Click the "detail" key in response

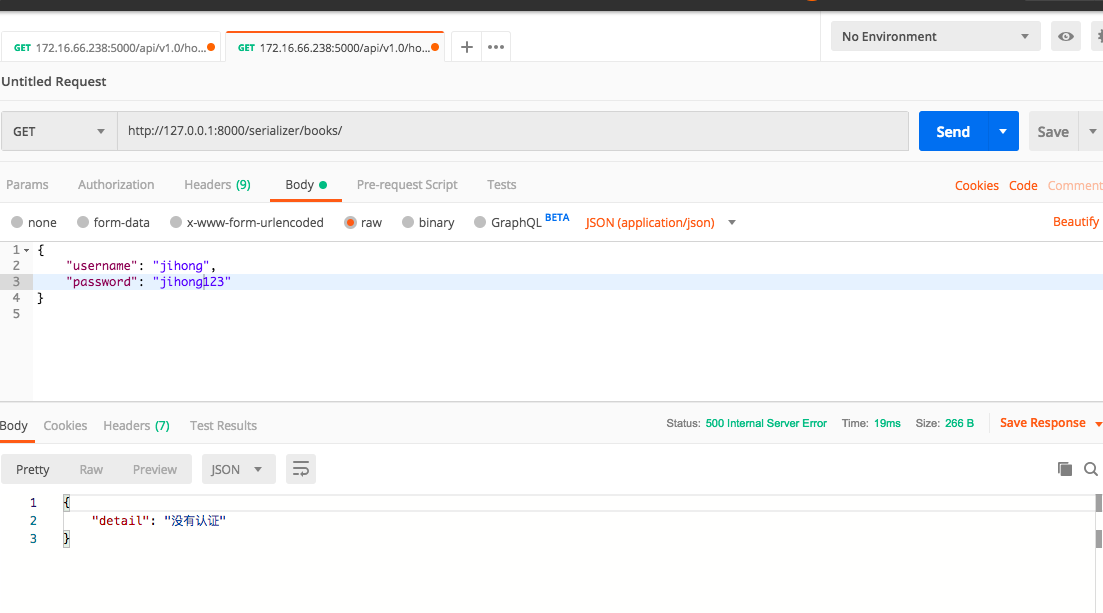[x=120, y=521]
